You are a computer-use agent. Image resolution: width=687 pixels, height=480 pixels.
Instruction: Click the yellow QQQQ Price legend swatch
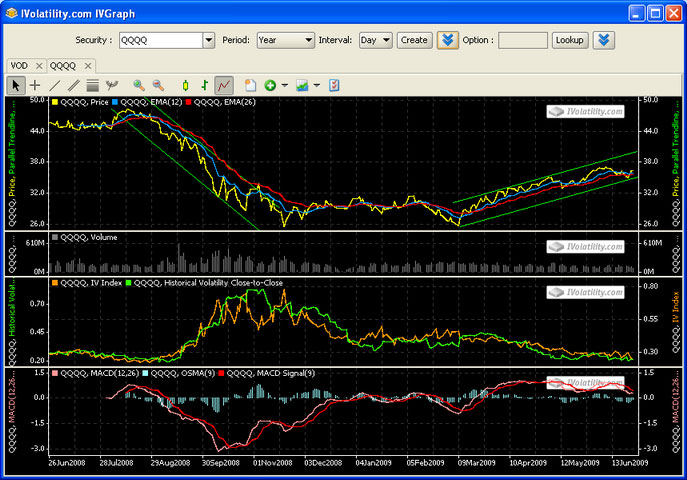pos(55,102)
